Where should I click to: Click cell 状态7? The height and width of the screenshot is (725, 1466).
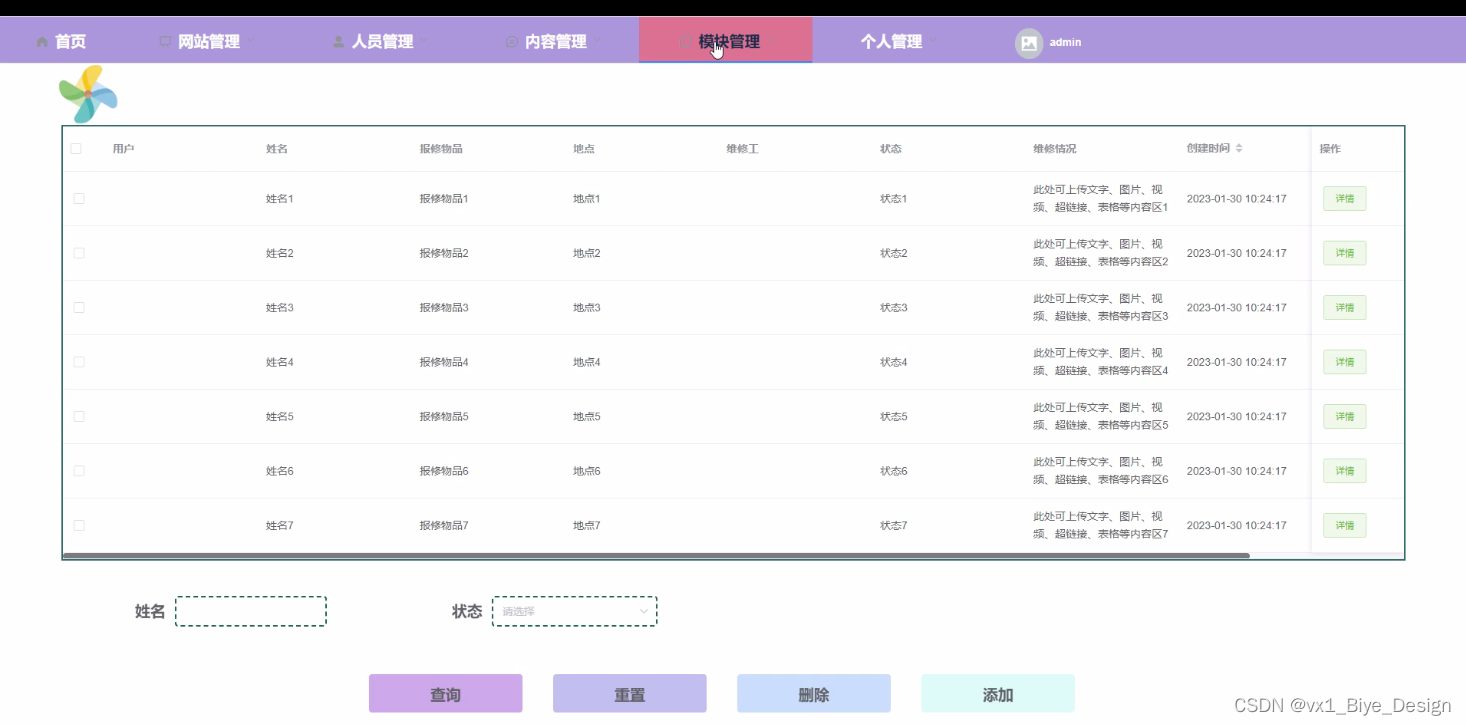(x=894, y=525)
